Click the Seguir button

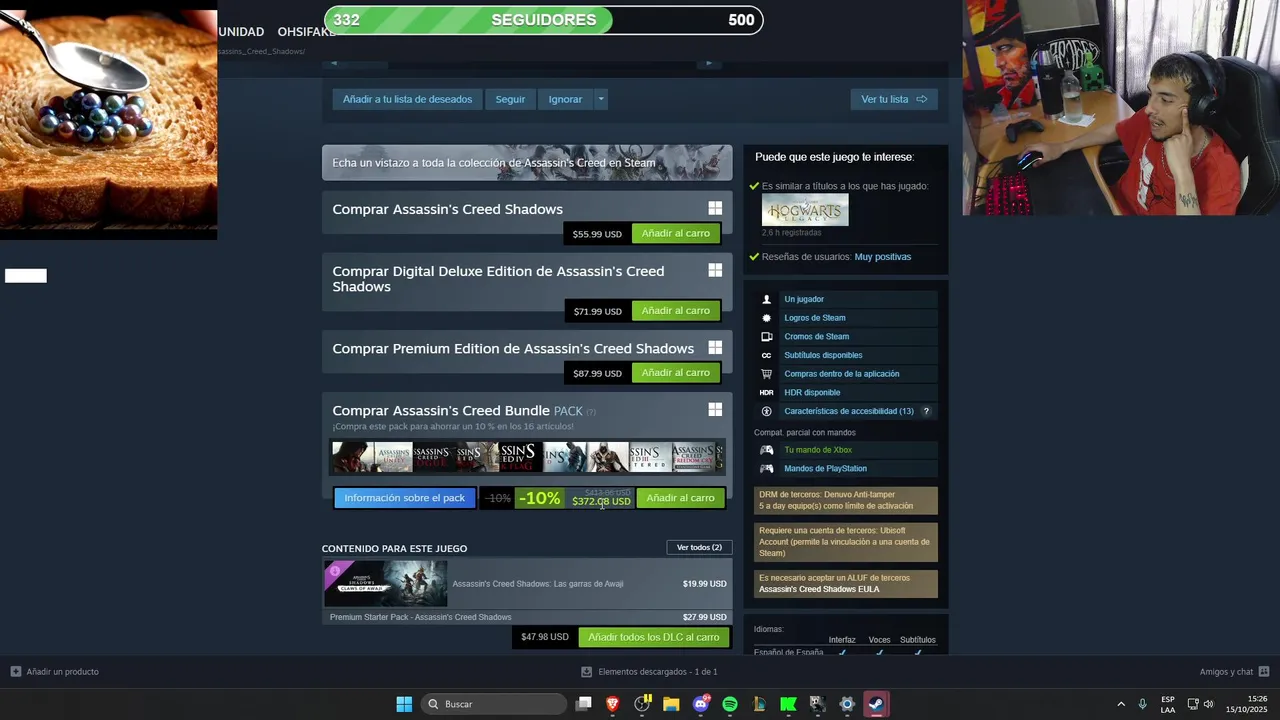[510, 99]
